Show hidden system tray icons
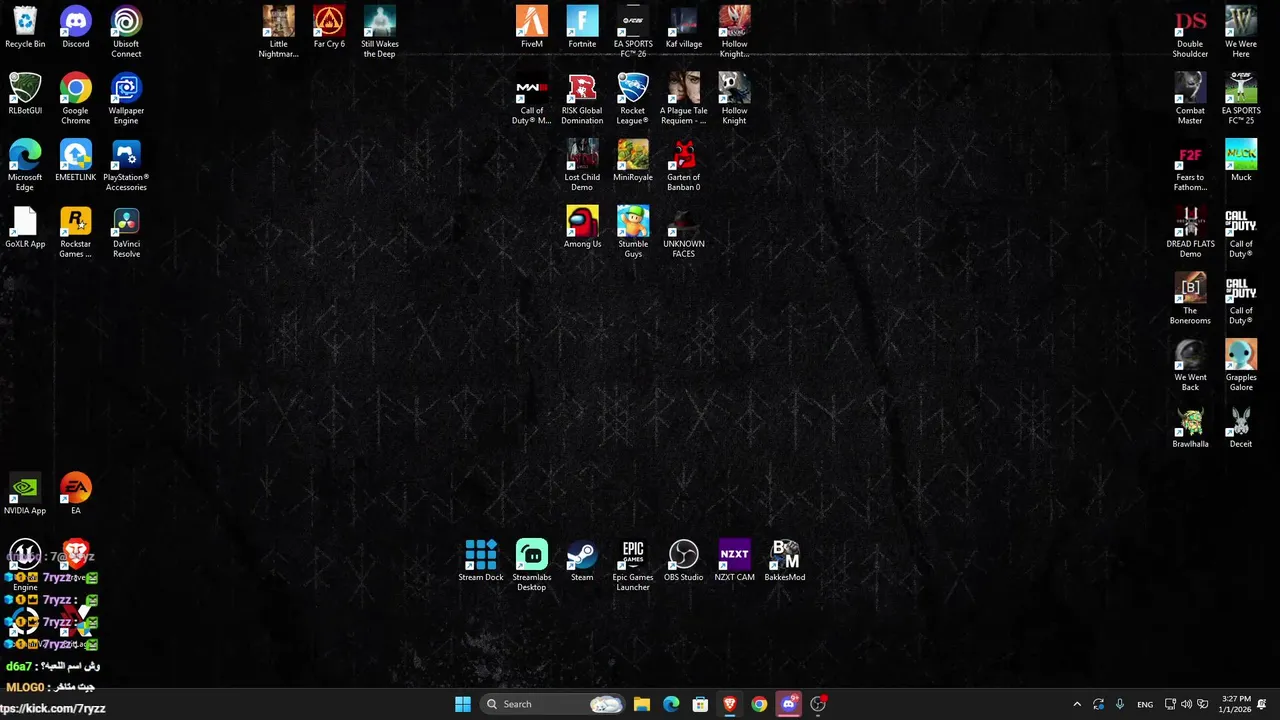 [x=1077, y=704]
